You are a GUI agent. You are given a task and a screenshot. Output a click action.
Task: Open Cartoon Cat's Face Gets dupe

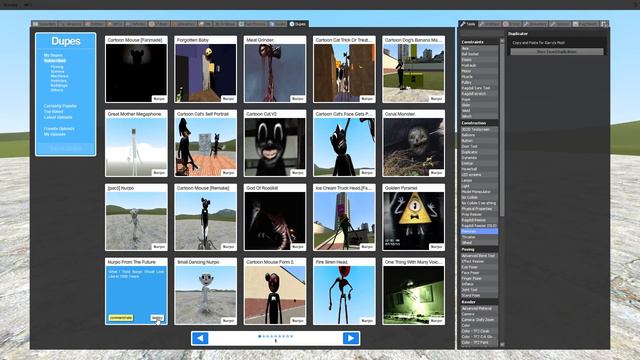[344, 143]
